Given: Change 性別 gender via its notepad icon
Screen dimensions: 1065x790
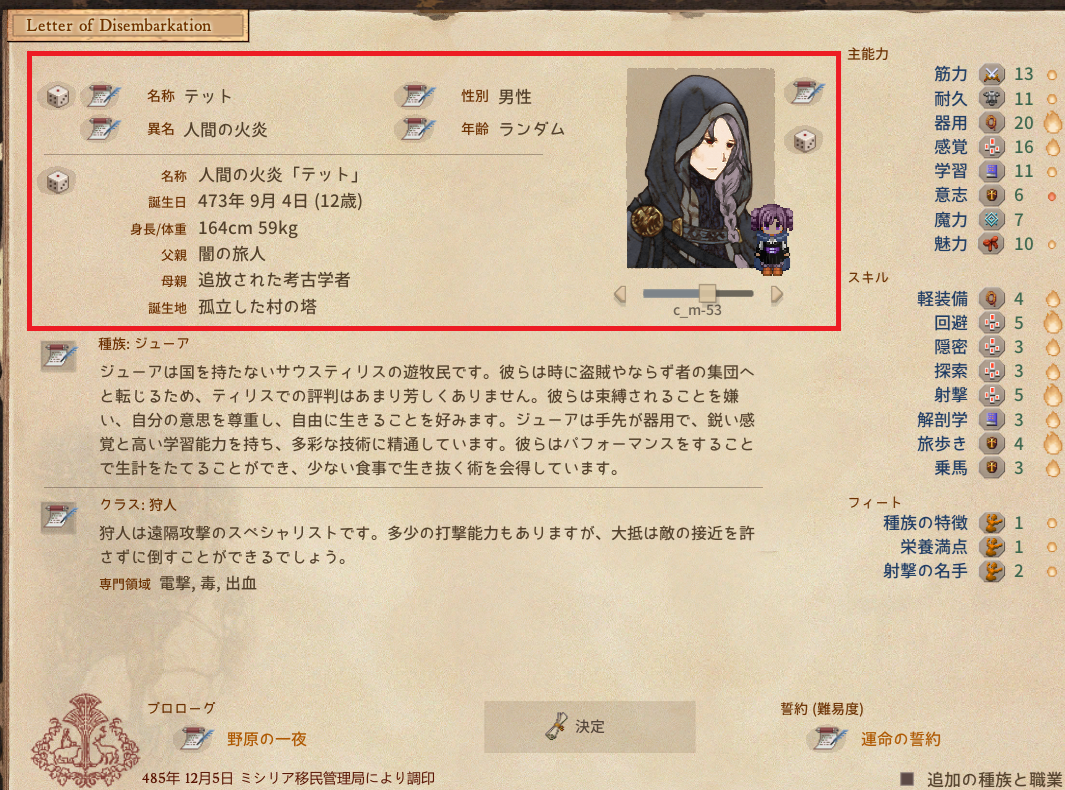Looking at the screenshot, I should (416, 96).
